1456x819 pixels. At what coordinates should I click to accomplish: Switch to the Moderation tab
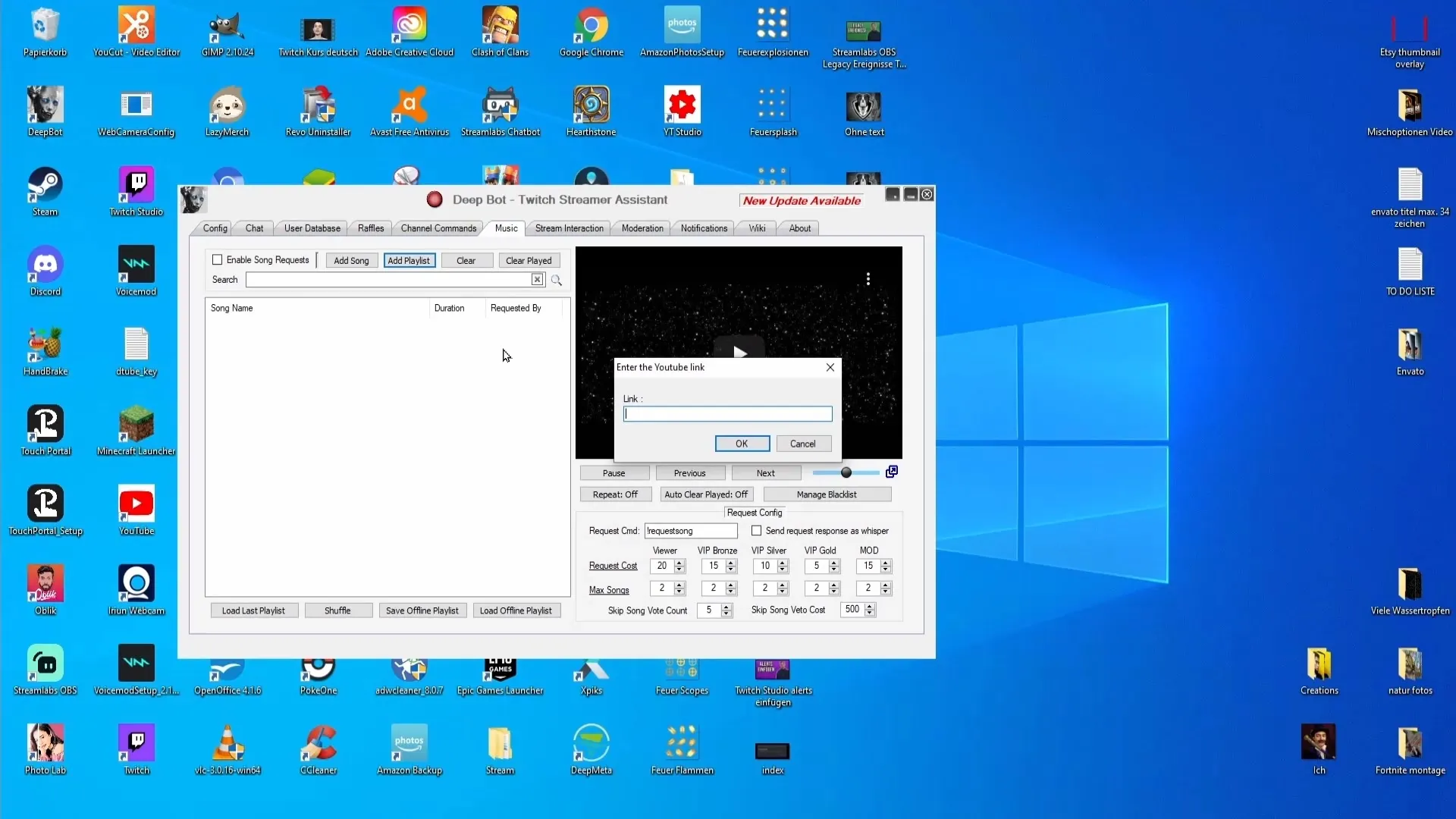[642, 228]
